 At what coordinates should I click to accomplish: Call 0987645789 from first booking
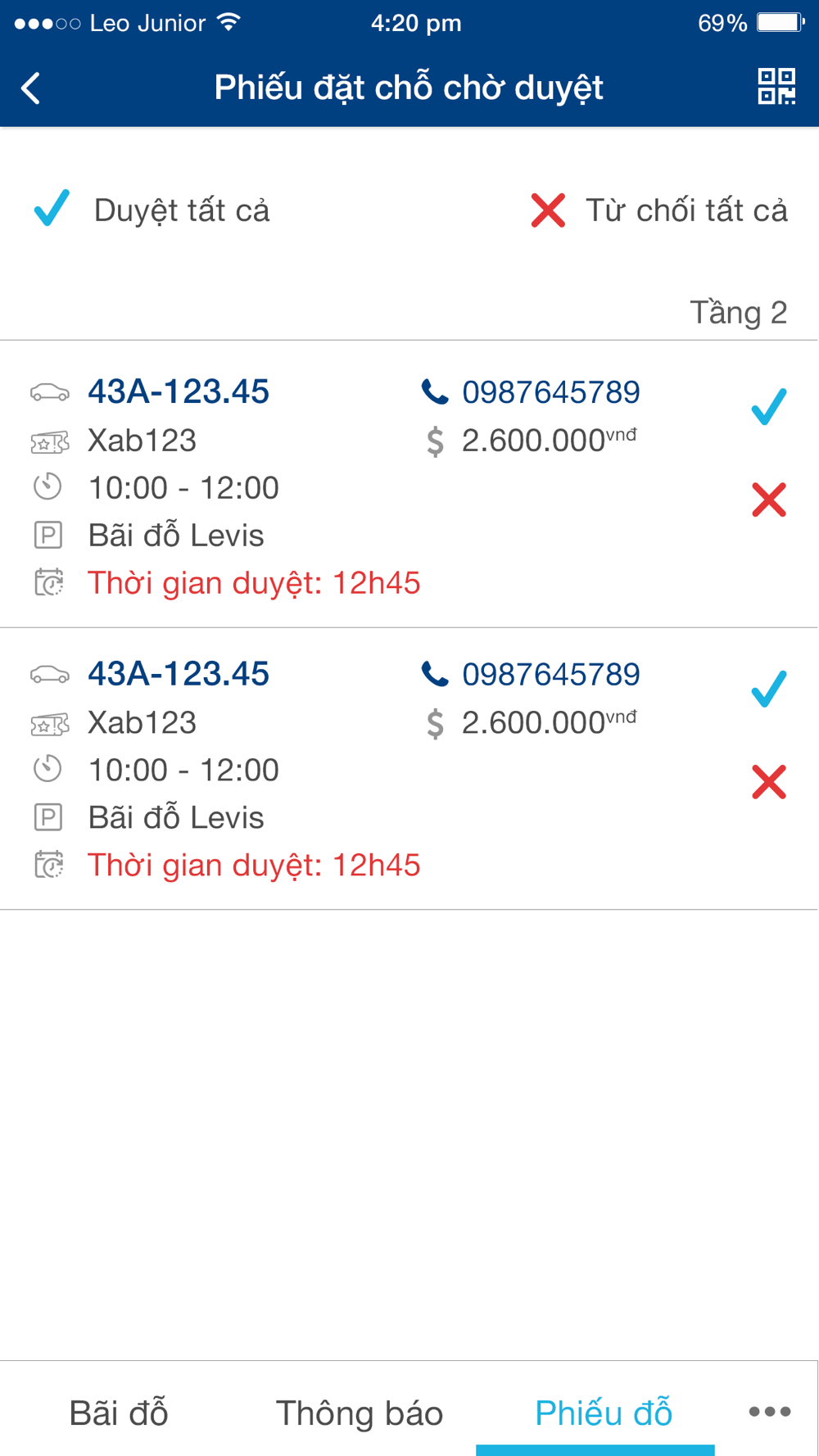tap(550, 392)
